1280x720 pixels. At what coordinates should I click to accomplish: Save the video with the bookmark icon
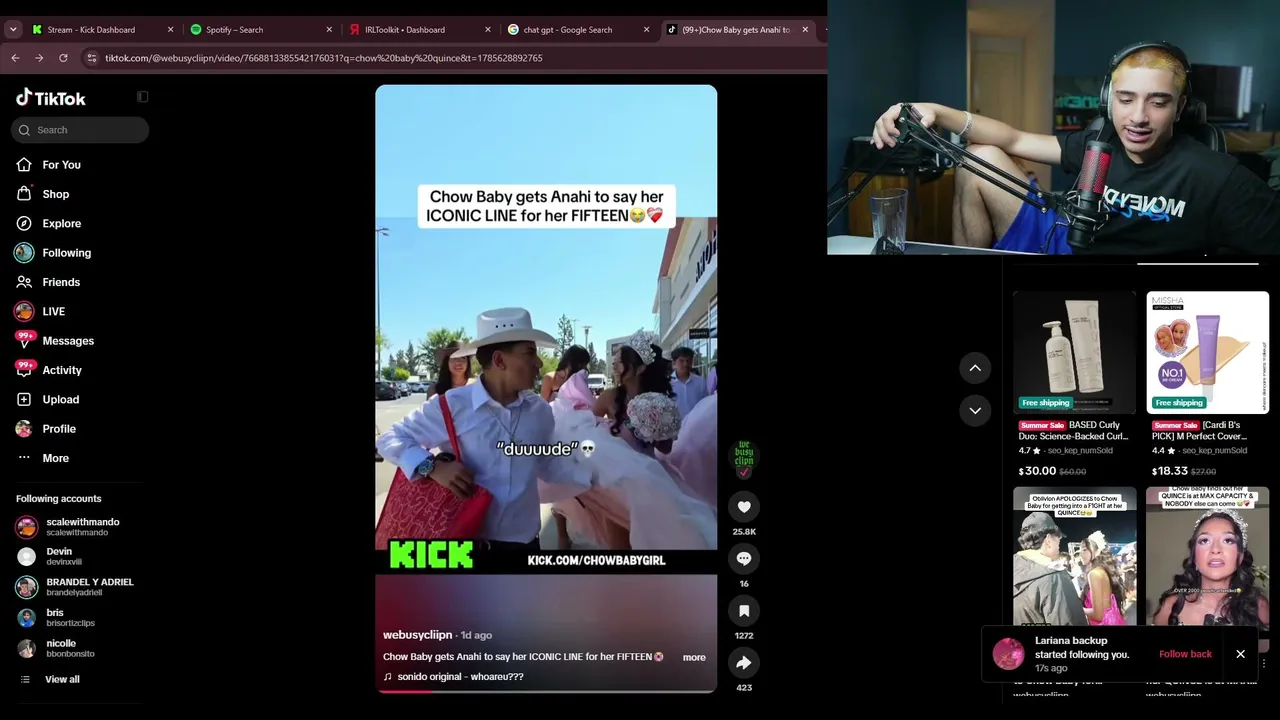[x=744, y=611]
